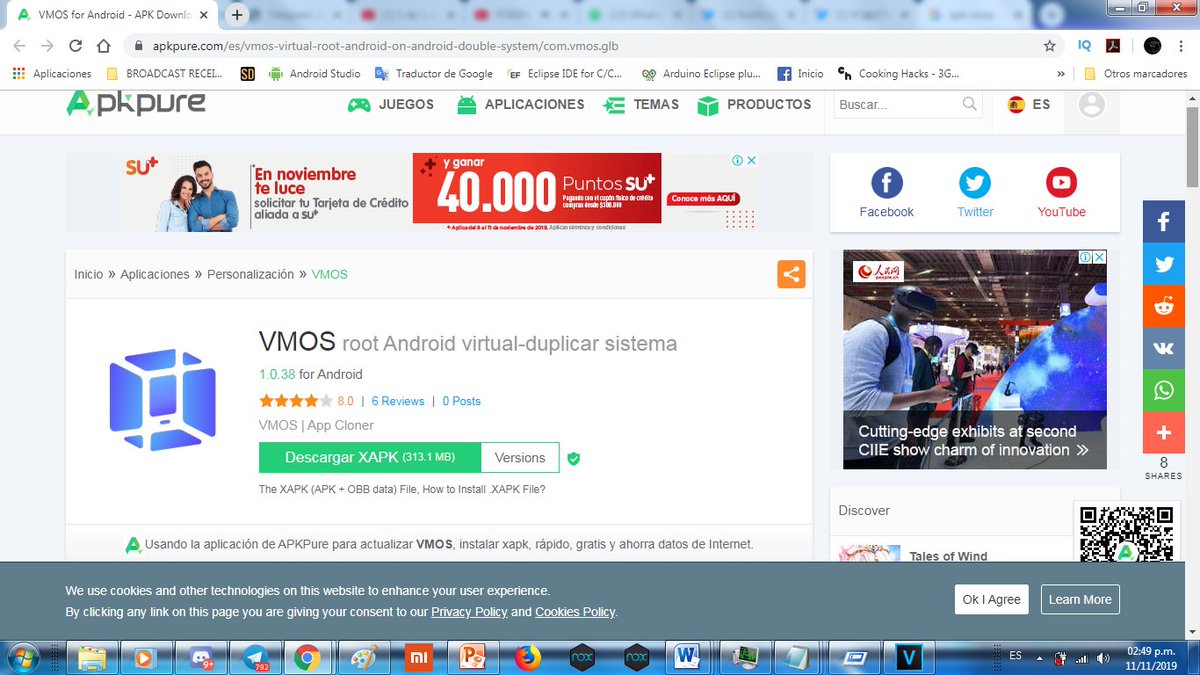Click the browser home button
The width and height of the screenshot is (1200, 675).
[103, 46]
